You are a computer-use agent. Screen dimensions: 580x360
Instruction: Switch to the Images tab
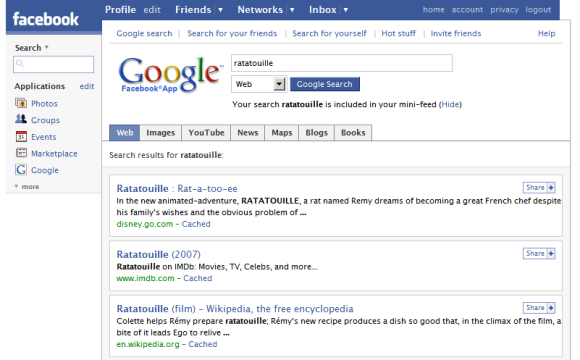(161, 133)
